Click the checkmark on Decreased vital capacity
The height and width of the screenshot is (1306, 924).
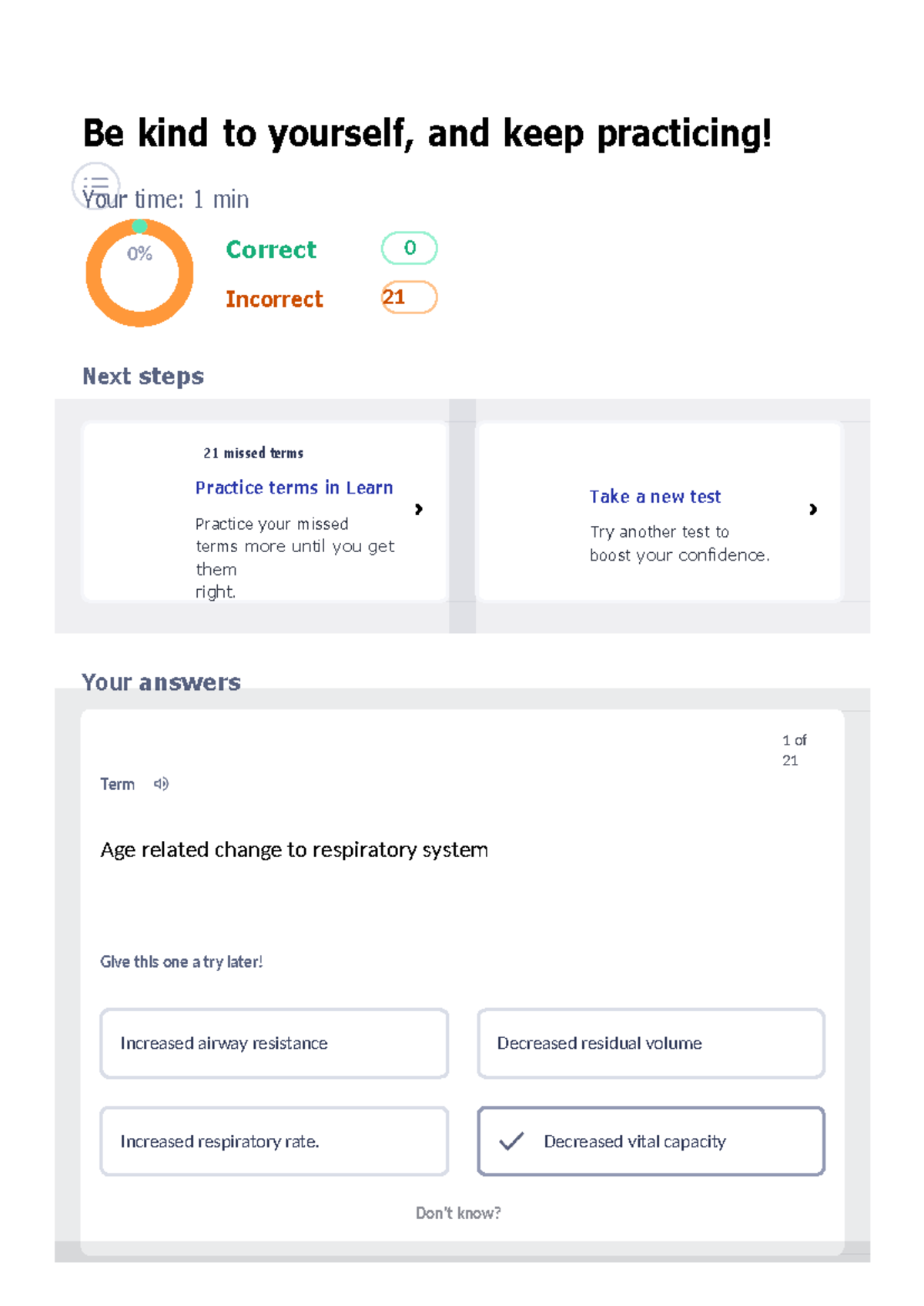tap(511, 1141)
